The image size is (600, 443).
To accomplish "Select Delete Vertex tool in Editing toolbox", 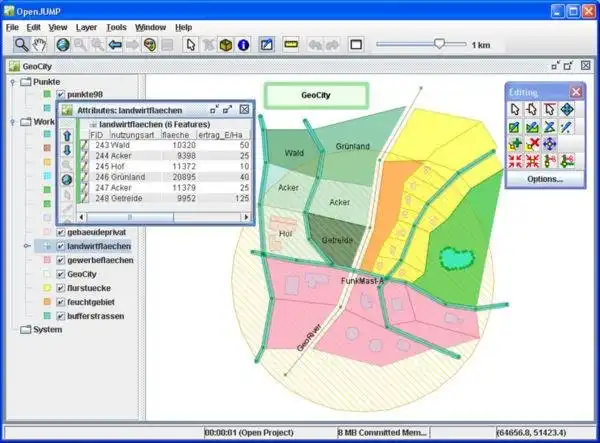I will click(x=532, y=144).
